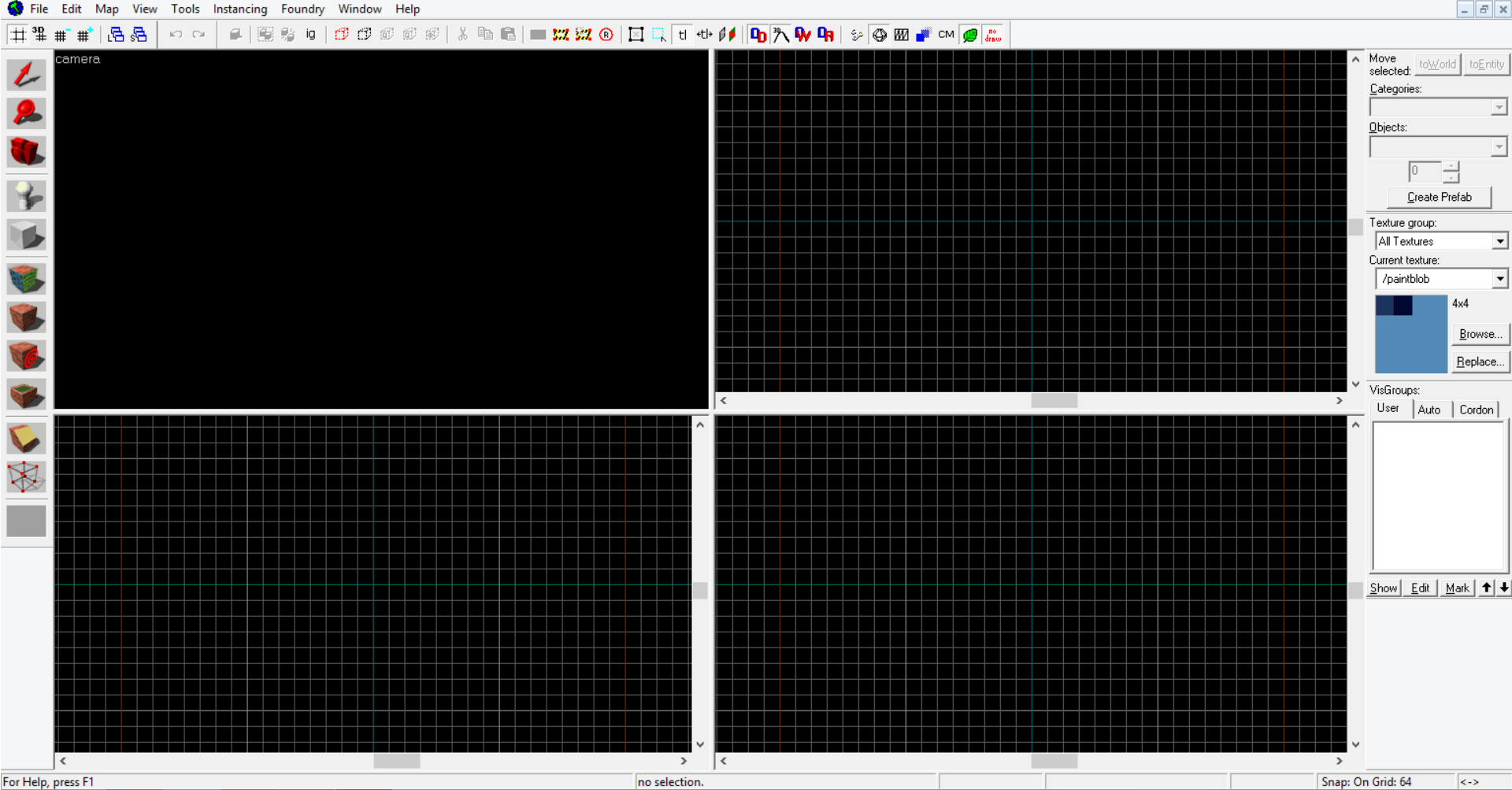Click the apply current texture brick cube
The width and height of the screenshot is (1512, 790).
[x=26, y=317]
